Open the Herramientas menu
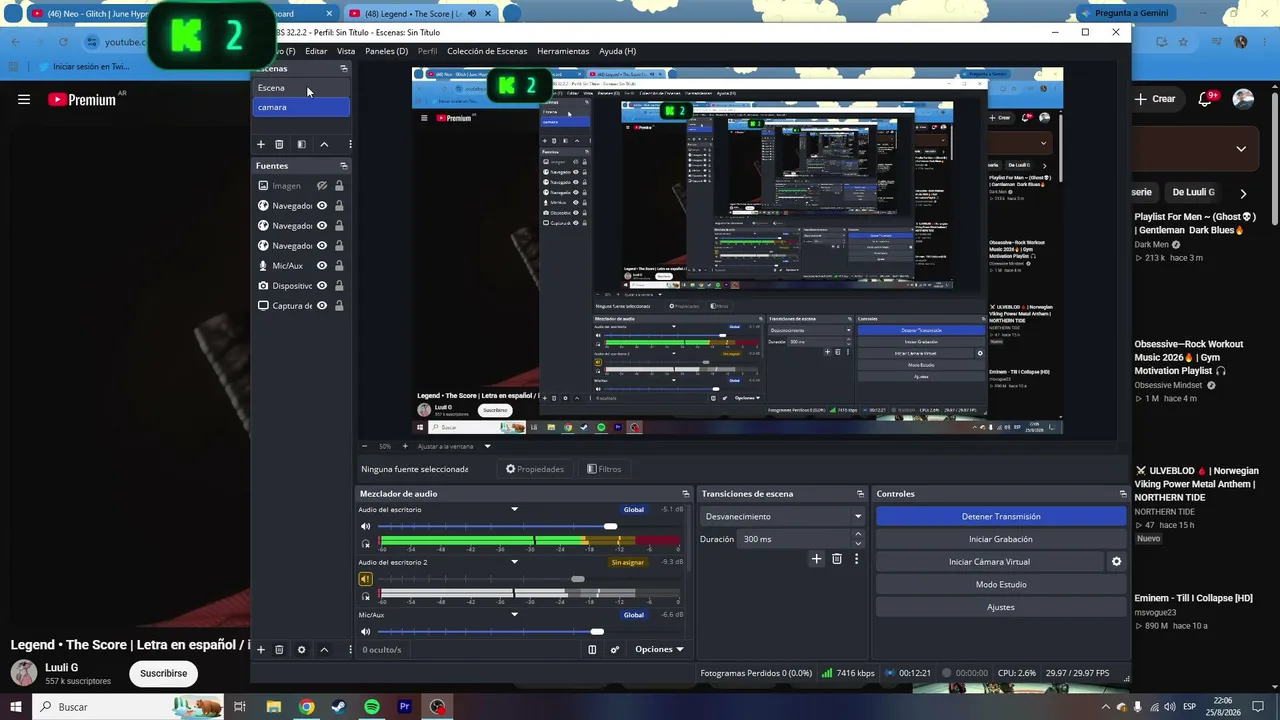This screenshot has width=1280, height=720. click(x=563, y=51)
